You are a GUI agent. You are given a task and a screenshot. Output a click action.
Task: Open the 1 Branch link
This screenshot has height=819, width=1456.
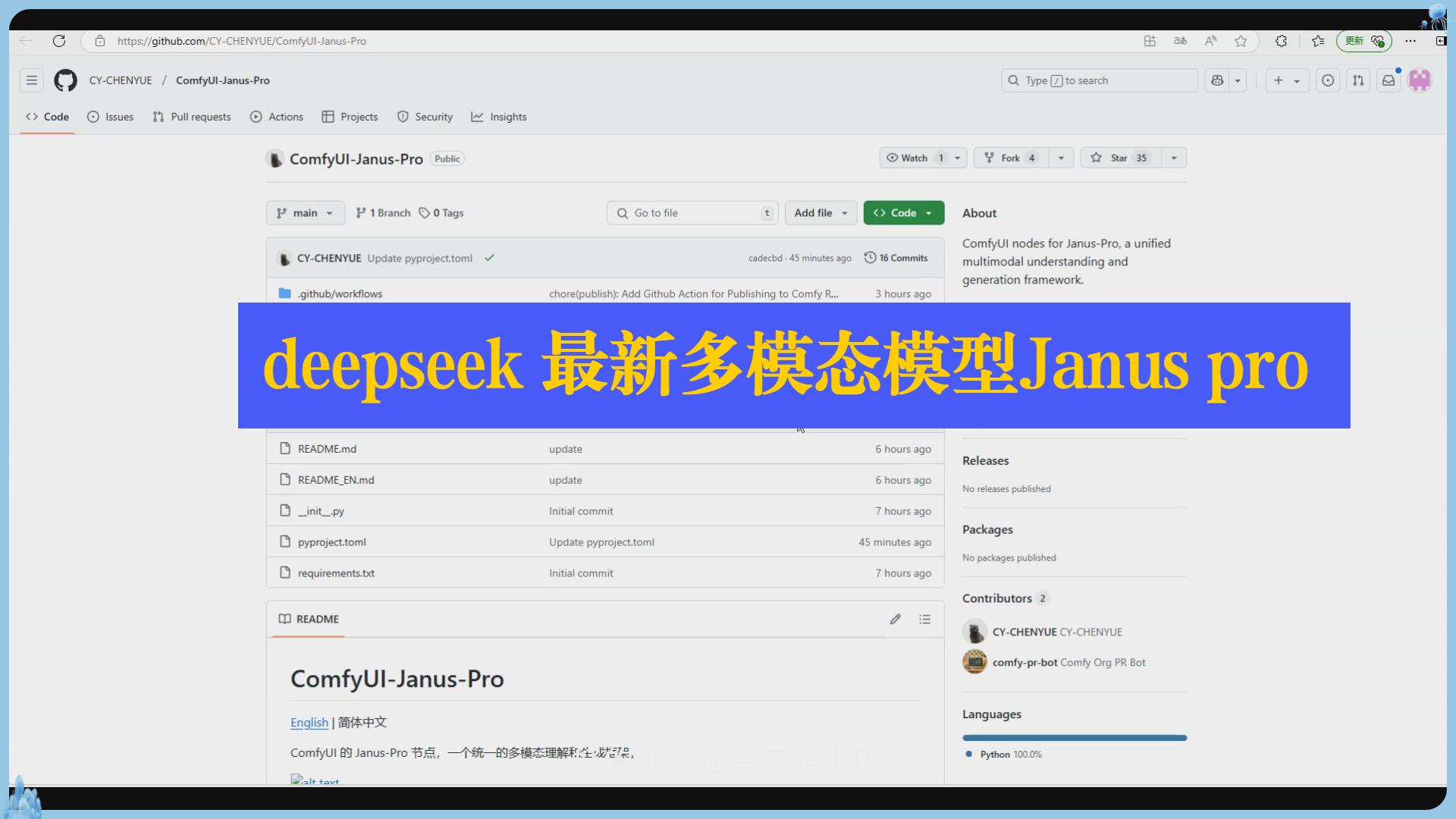[383, 213]
